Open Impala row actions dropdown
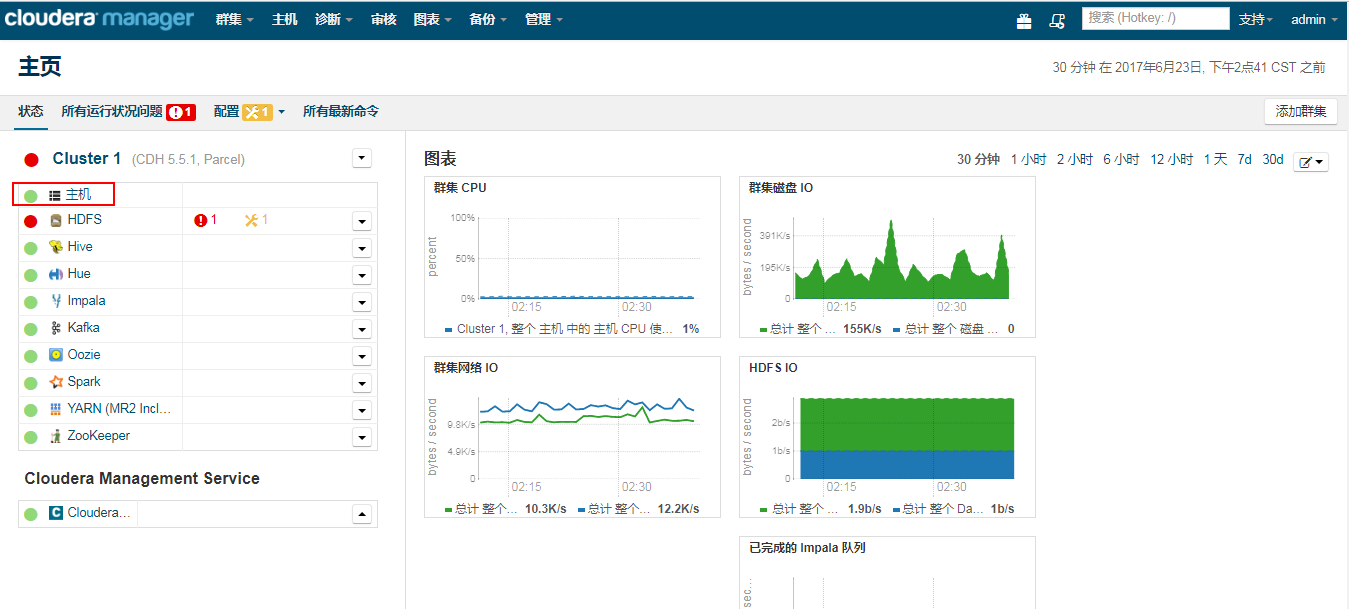 (x=362, y=302)
